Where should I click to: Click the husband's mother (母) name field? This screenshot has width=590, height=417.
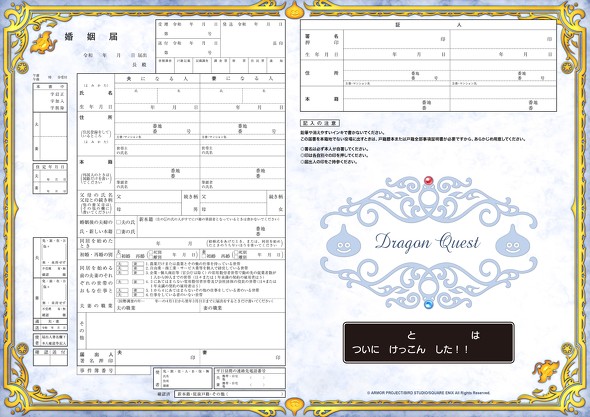[148, 209]
